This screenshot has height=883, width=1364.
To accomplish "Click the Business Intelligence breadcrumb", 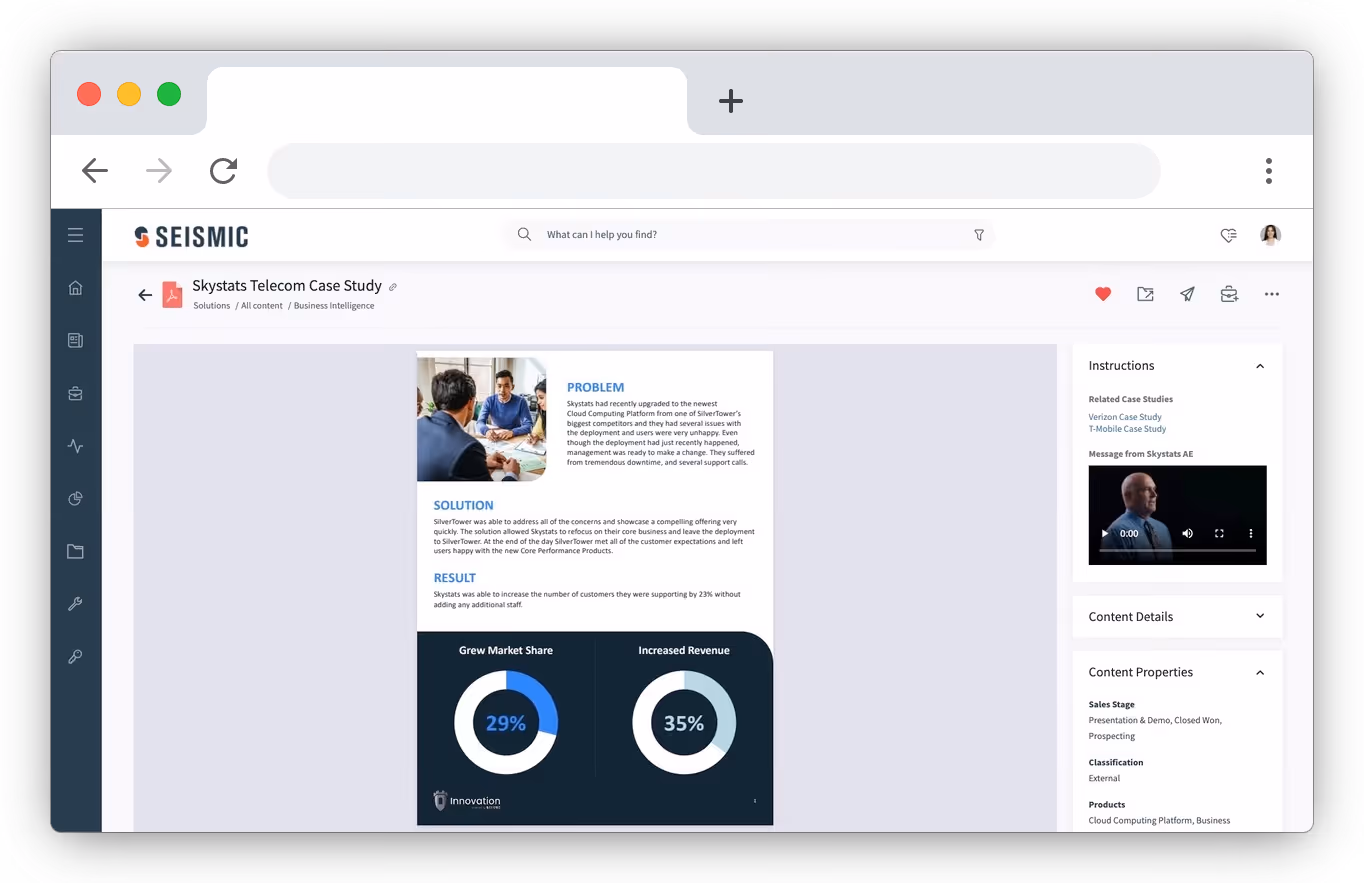I will [334, 306].
